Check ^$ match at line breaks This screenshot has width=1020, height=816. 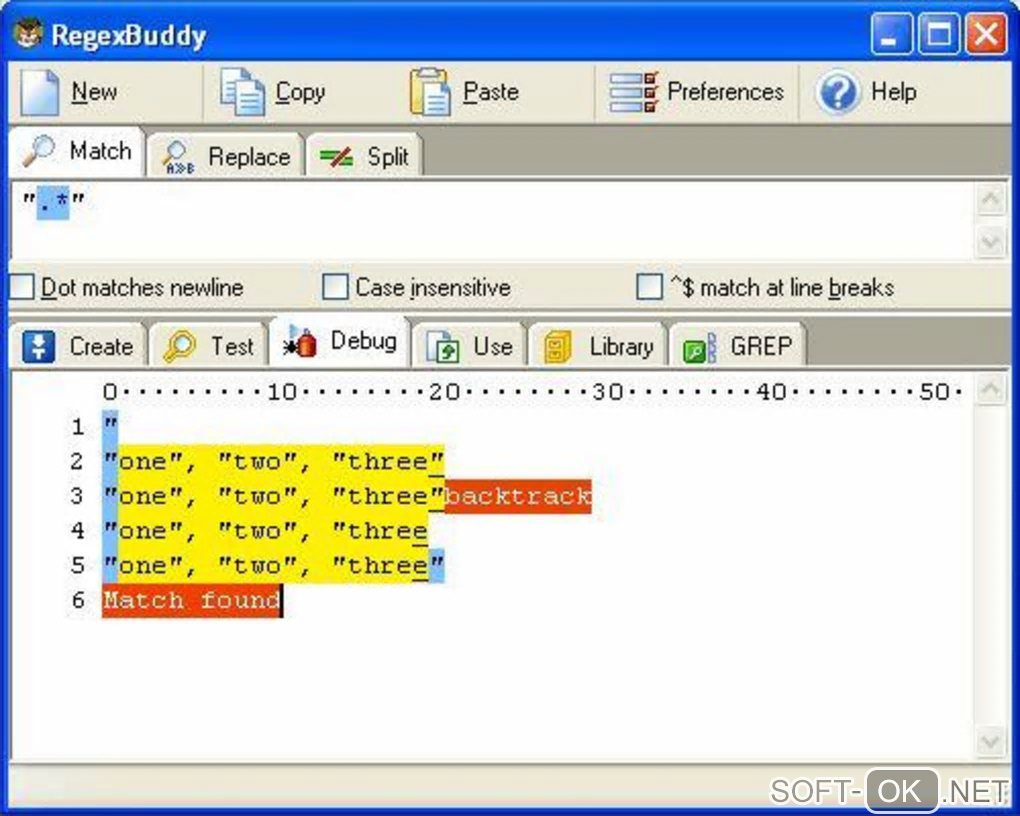tap(649, 287)
